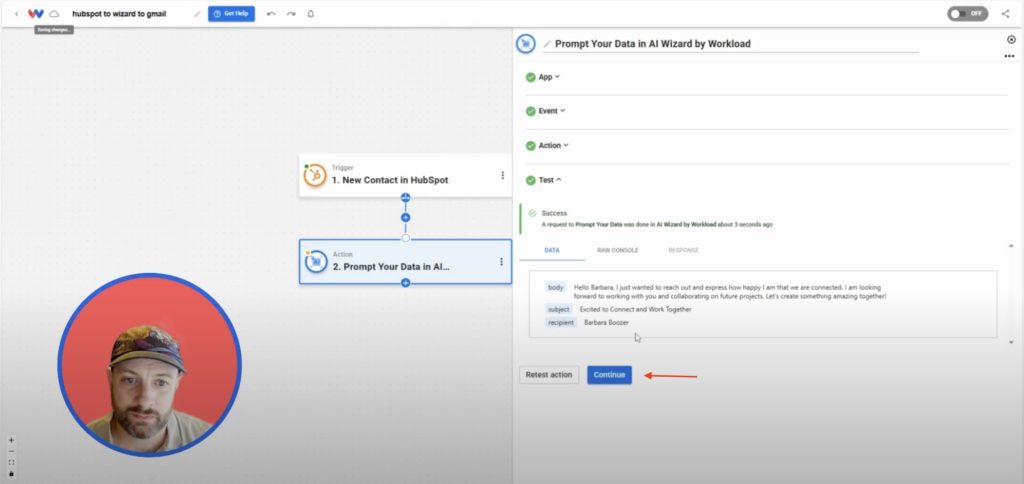Click the green check next to Event
This screenshot has width=1024, height=484.
pos(530,111)
